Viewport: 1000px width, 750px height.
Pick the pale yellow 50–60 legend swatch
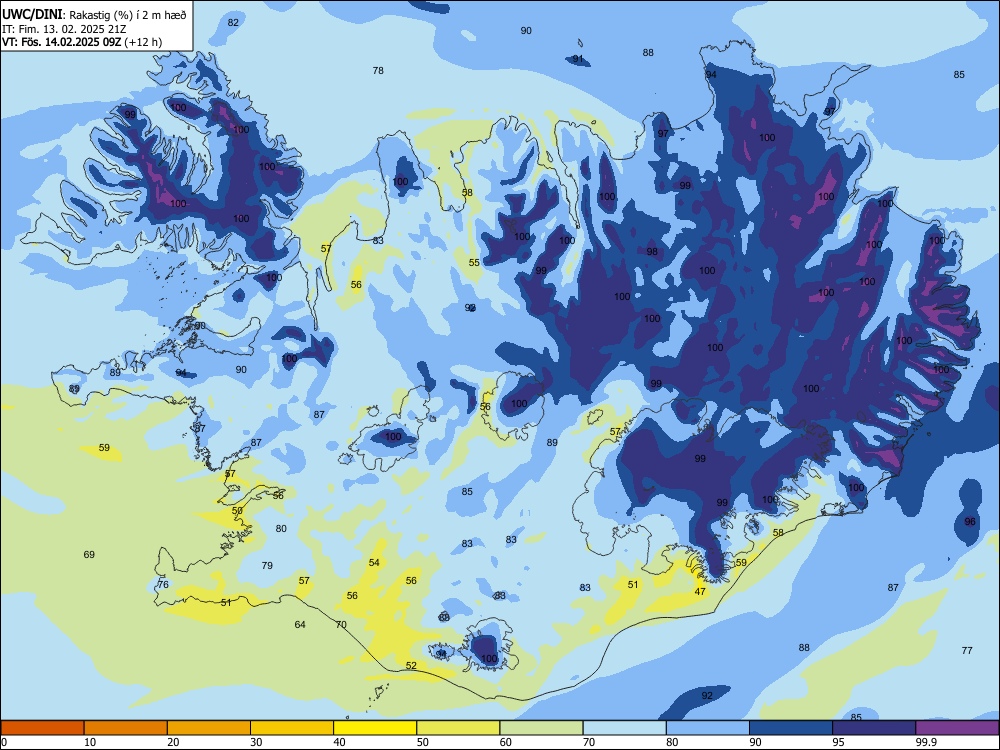point(458,728)
